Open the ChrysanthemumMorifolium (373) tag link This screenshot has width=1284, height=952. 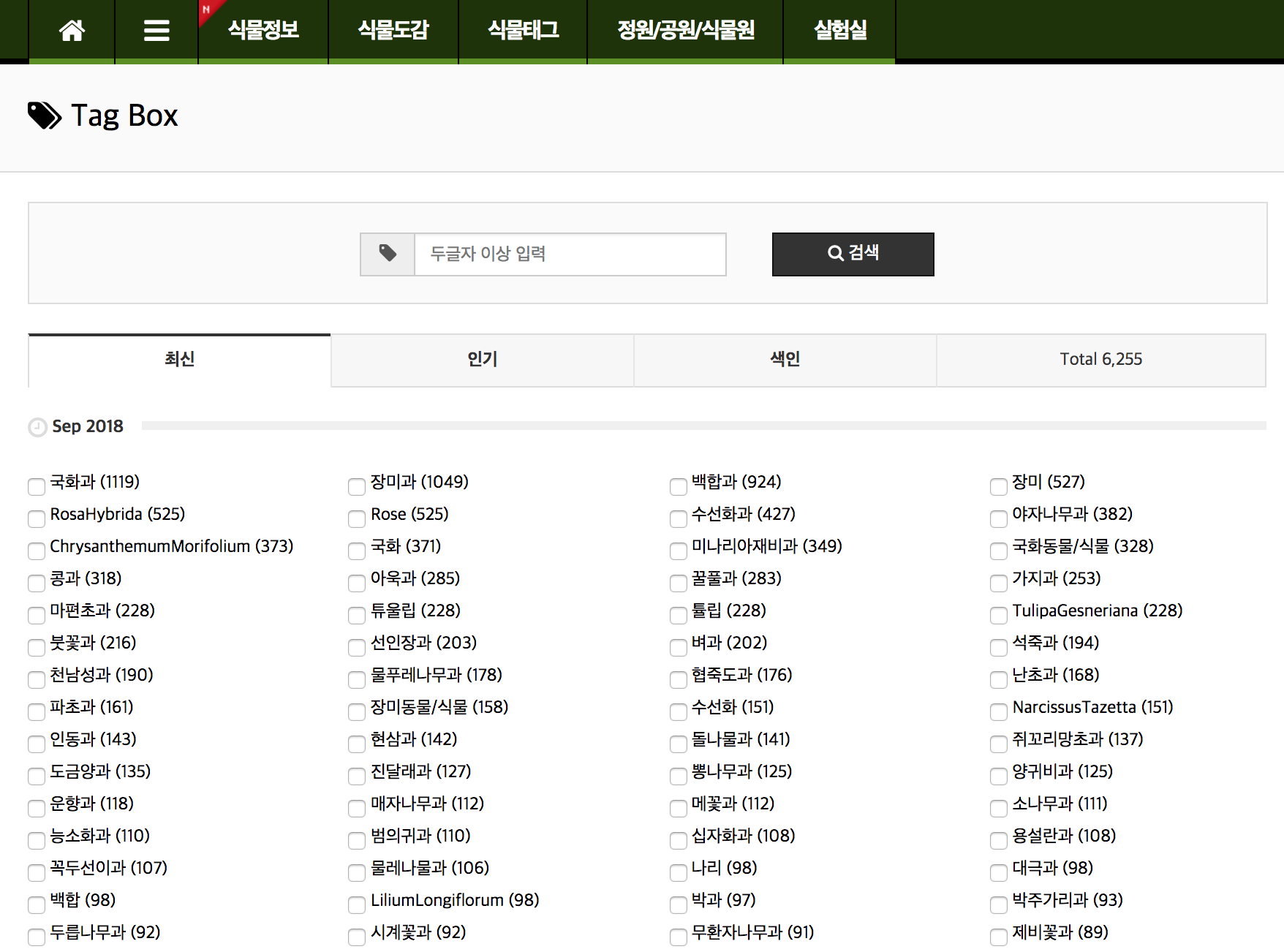171,546
